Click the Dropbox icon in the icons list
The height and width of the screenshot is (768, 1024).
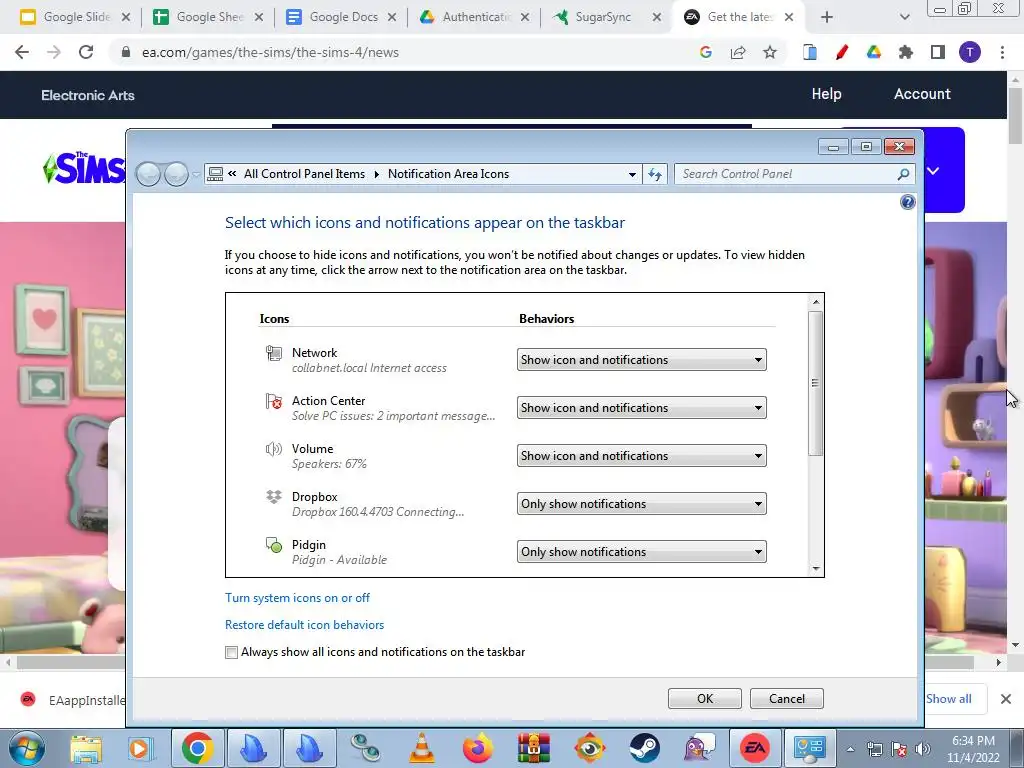(274, 497)
